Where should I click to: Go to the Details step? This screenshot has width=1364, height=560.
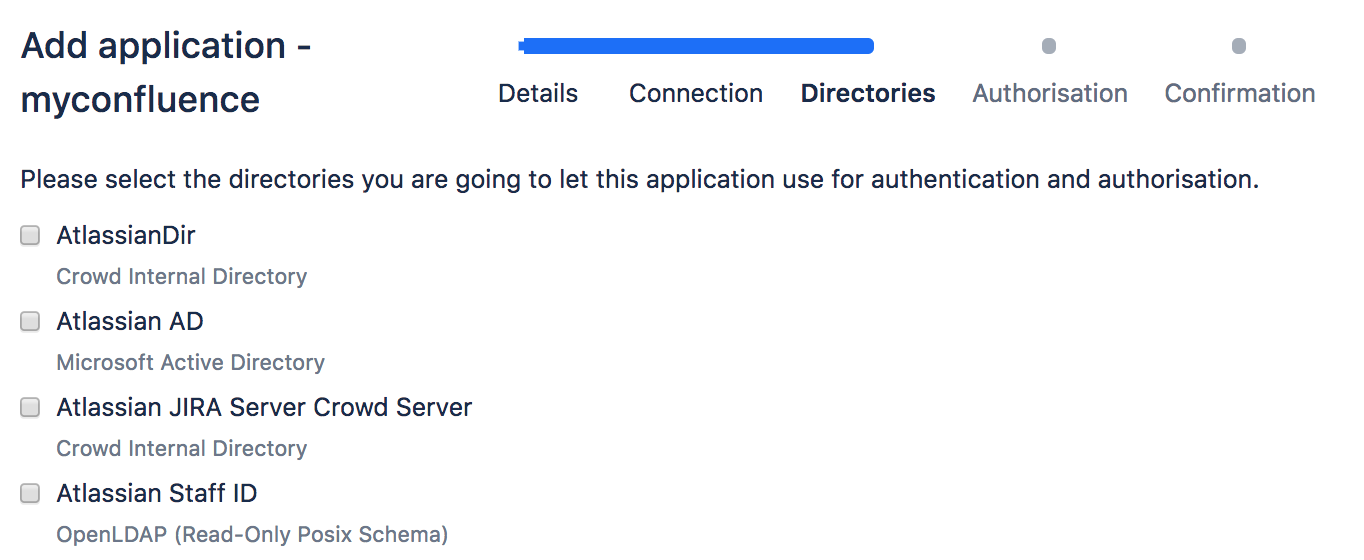tap(538, 94)
